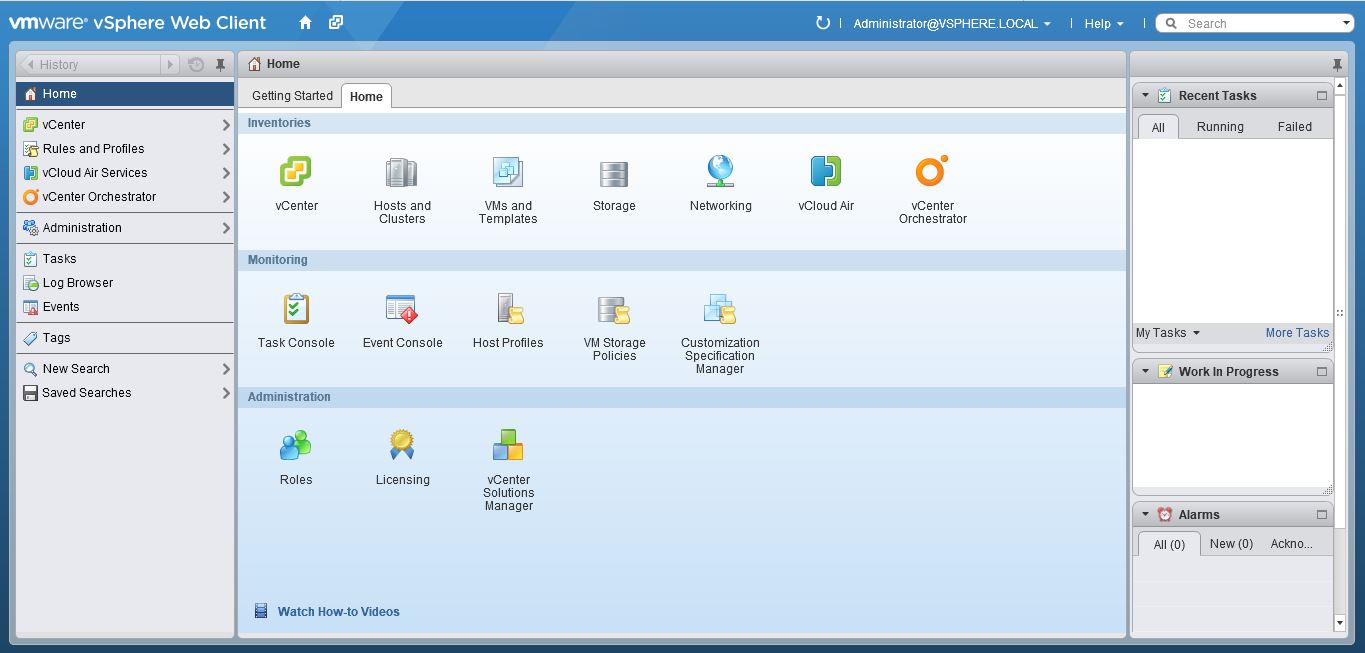The height and width of the screenshot is (653, 1365).
Task: Open the Help dropdown menu
Action: point(1103,24)
